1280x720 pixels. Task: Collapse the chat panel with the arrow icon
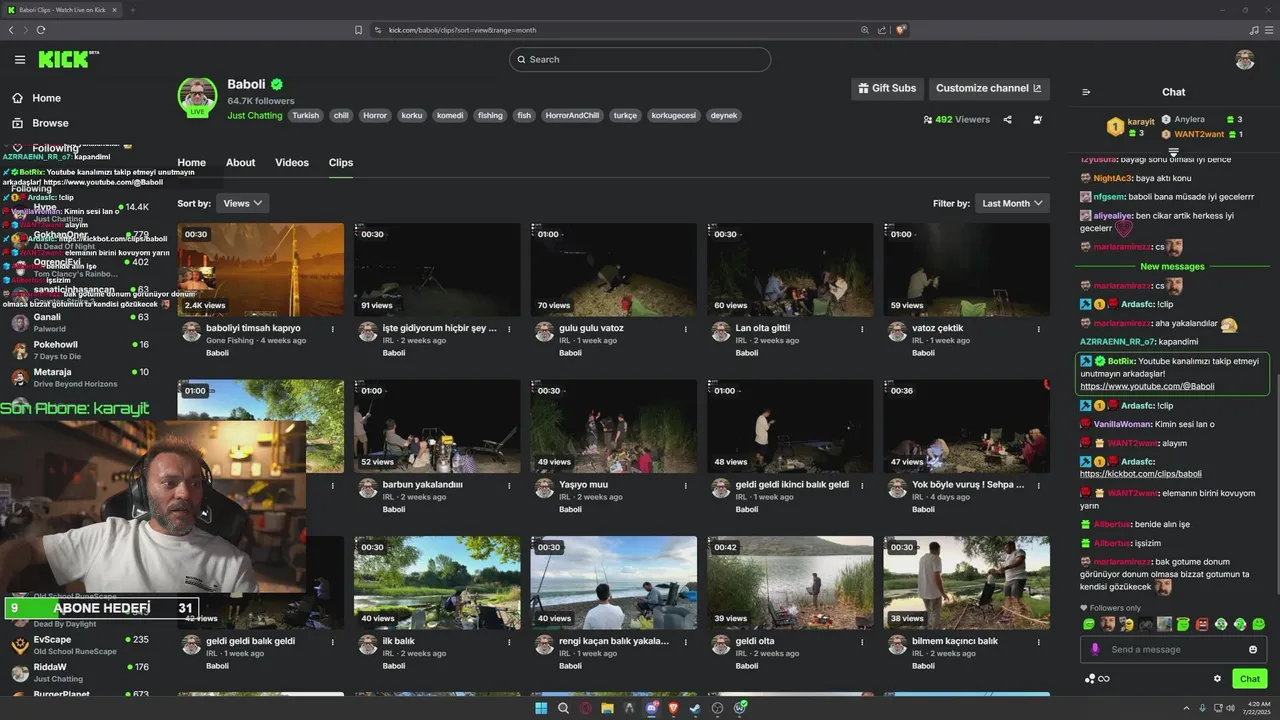[x=1086, y=92]
